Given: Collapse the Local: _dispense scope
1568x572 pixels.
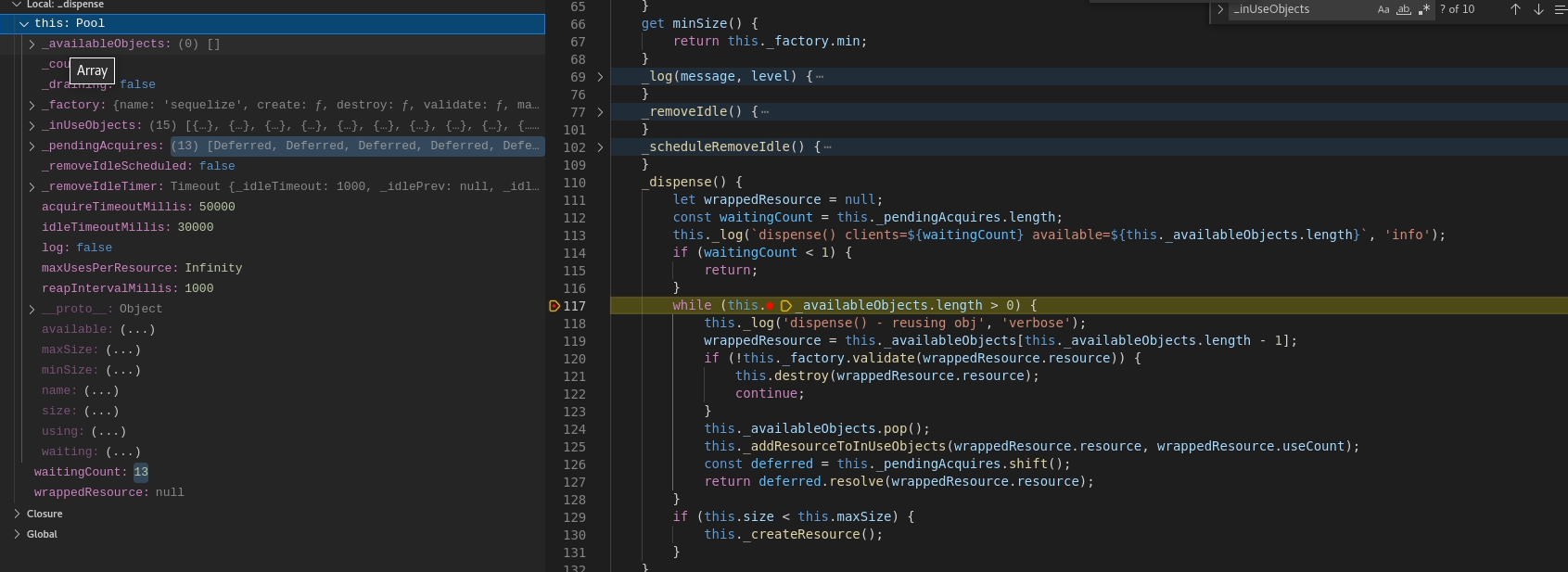Looking at the screenshot, I should [x=17, y=5].
